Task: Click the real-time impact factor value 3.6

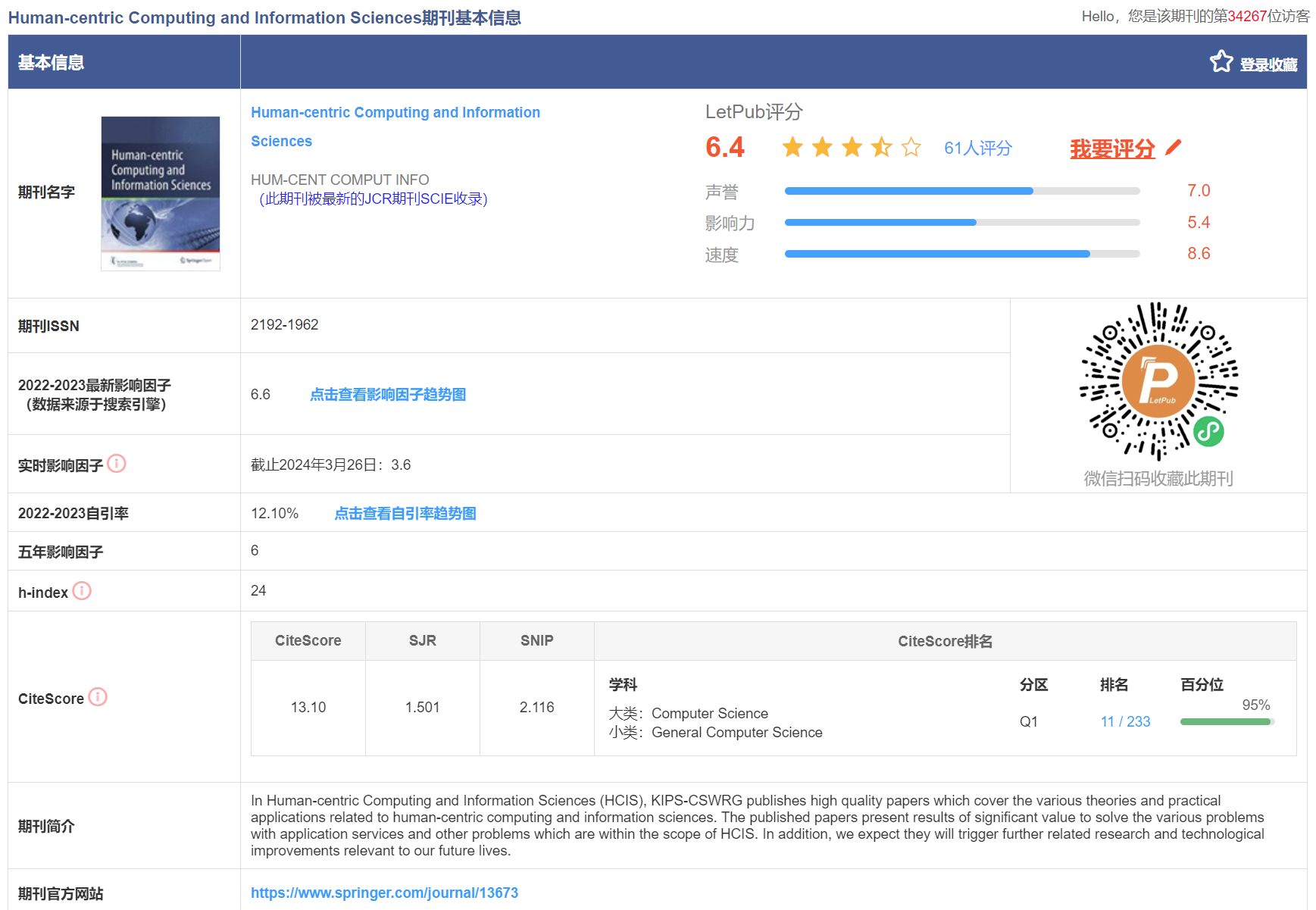Action: click(x=401, y=465)
